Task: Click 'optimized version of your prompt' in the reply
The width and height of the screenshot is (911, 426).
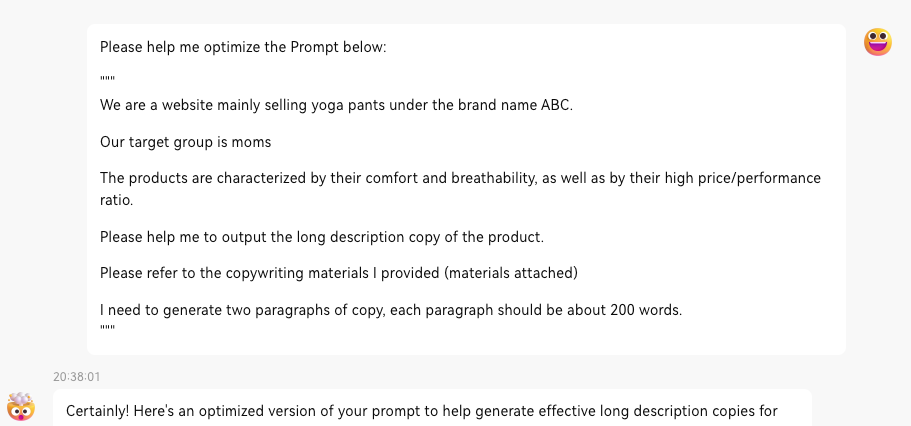Action: (x=304, y=412)
